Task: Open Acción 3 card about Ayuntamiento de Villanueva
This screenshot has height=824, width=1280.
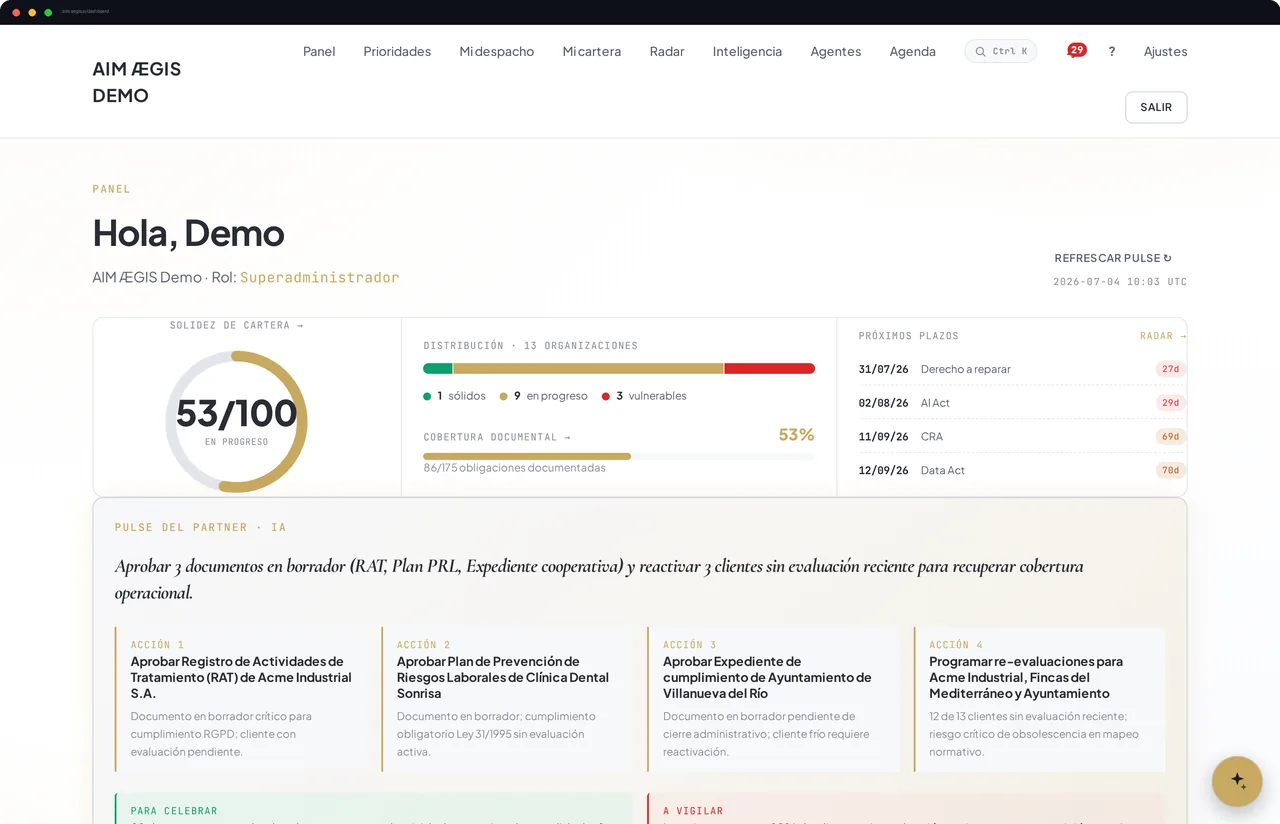Action: click(774, 699)
